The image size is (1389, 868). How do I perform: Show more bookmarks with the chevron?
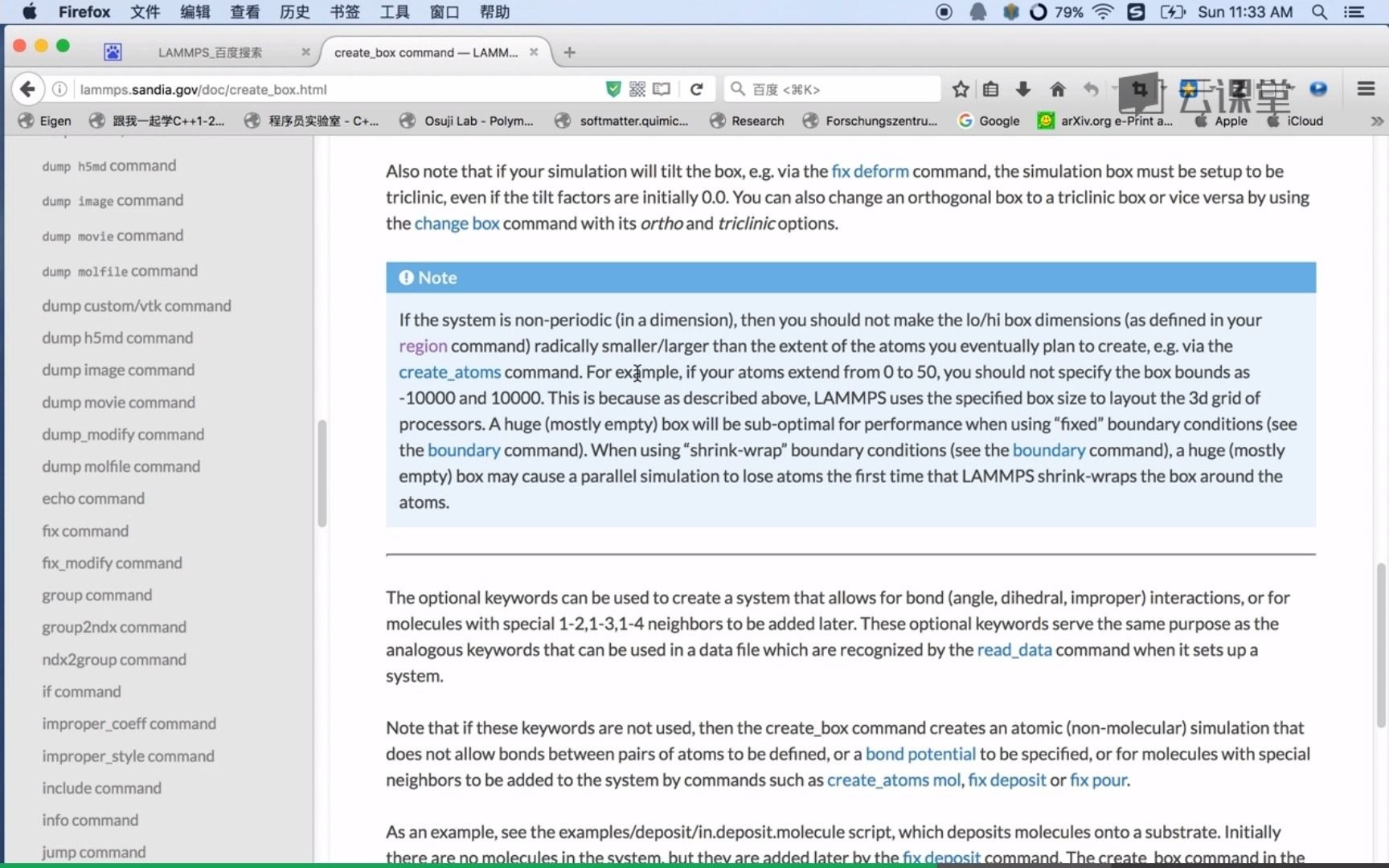click(x=1377, y=121)
